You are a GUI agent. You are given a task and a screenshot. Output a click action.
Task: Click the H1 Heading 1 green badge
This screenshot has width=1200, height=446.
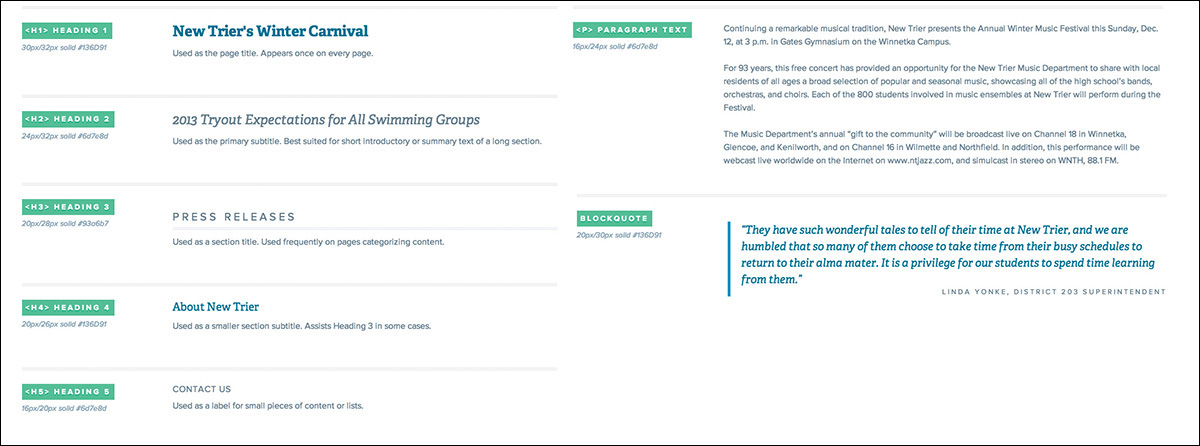point(67,31)
